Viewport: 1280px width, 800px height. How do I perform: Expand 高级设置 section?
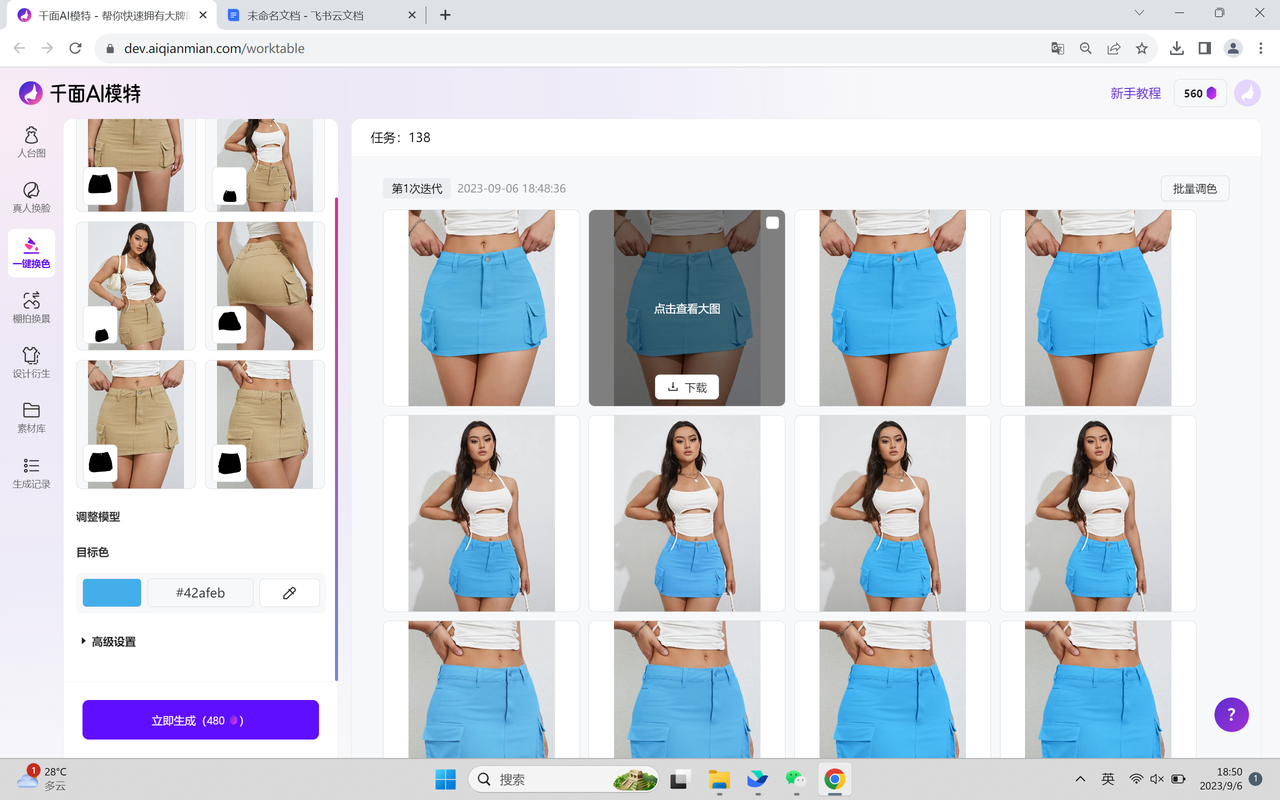tap(108, 642)
